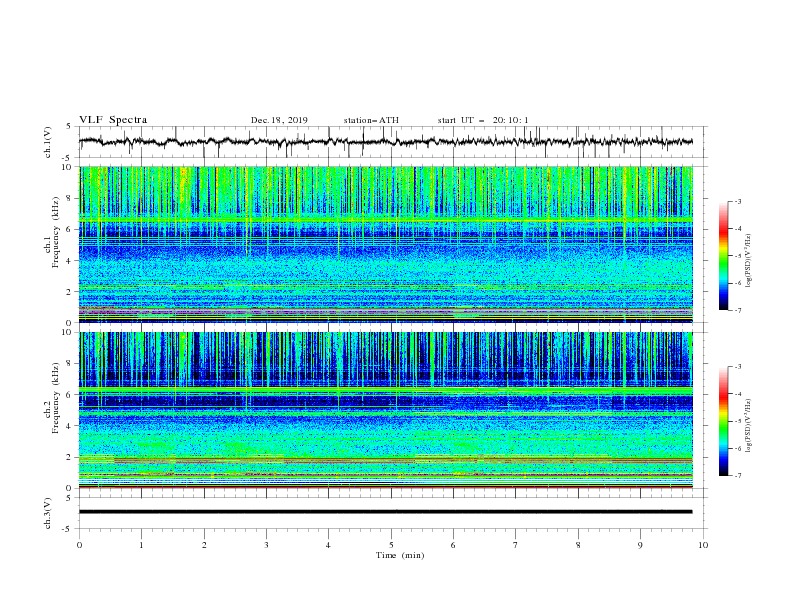
Task: Click the ch.3 flat voltage trace
Action: tap(385, 512)
